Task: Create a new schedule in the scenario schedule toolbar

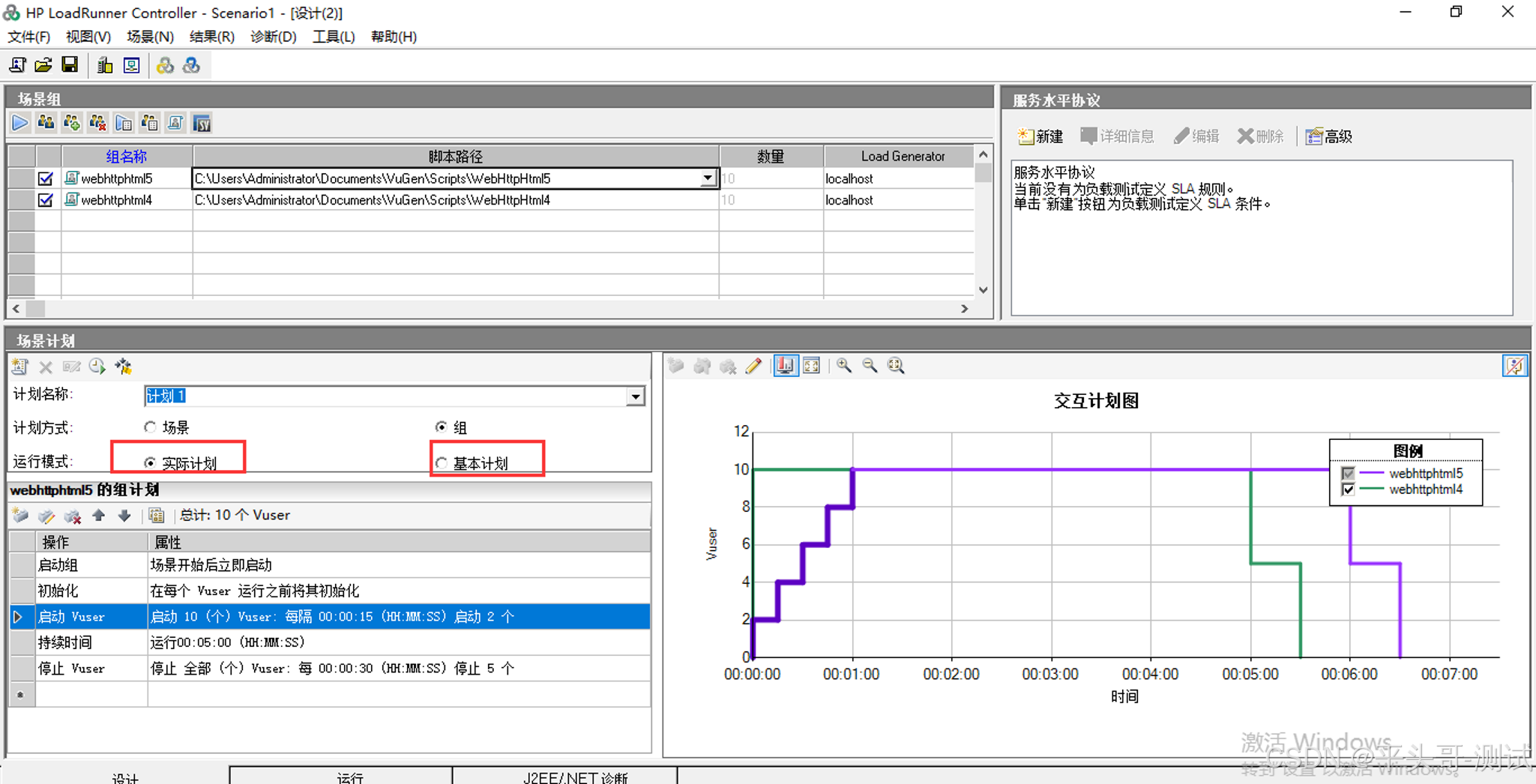Action: [x=19, y=366]
